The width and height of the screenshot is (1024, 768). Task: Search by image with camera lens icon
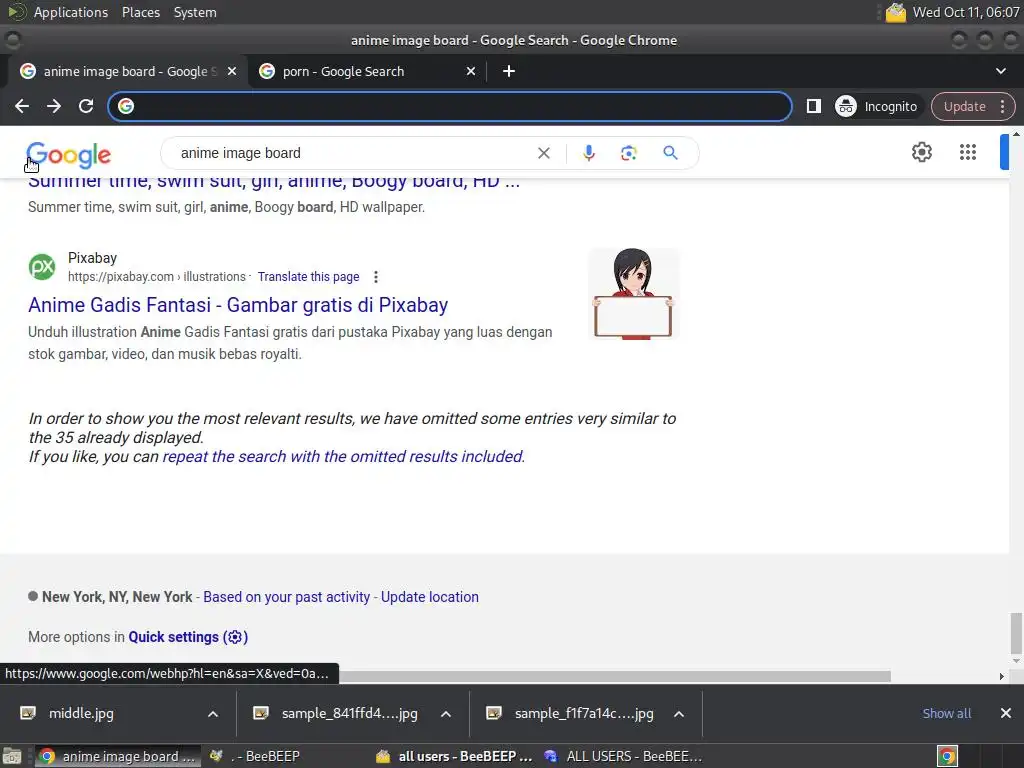[628, 153]
